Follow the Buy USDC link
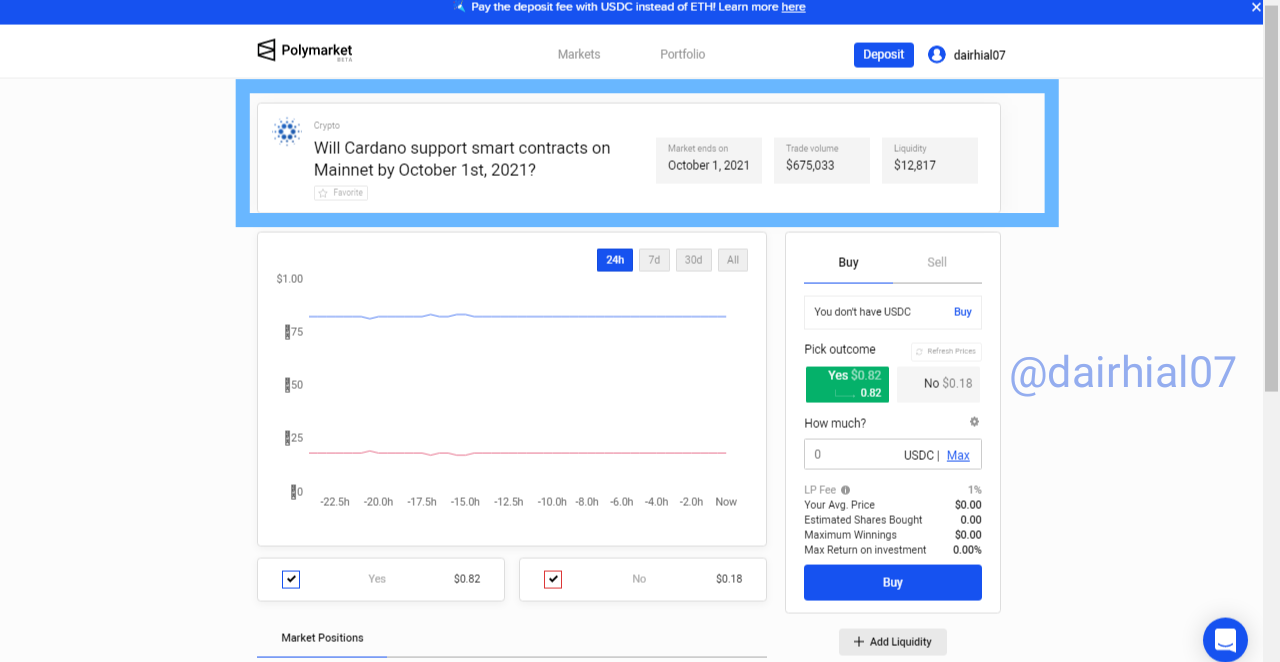The image size is (1280, 662). (x=963, y=312)
